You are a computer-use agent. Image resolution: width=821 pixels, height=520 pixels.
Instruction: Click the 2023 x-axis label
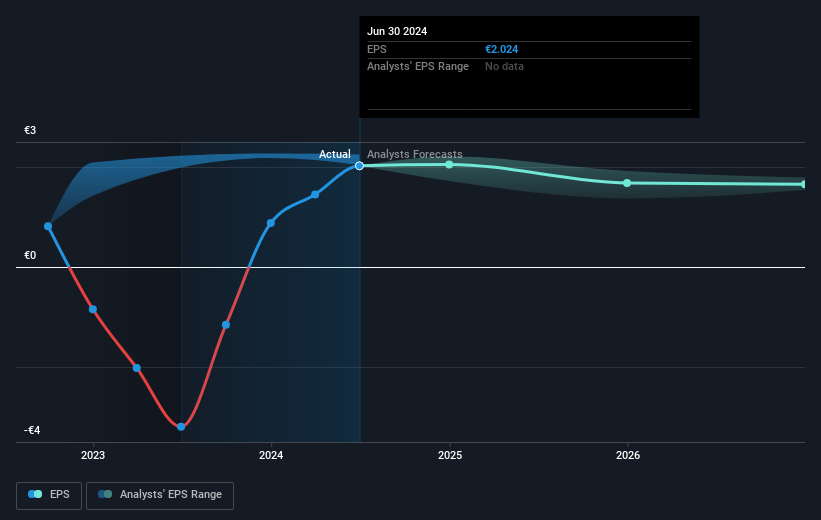(93, 455)
